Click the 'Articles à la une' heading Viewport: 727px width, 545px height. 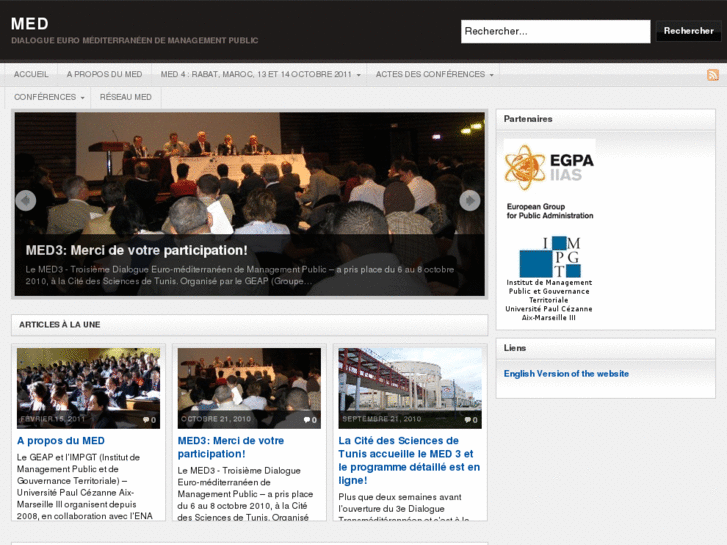coord(59,325)
